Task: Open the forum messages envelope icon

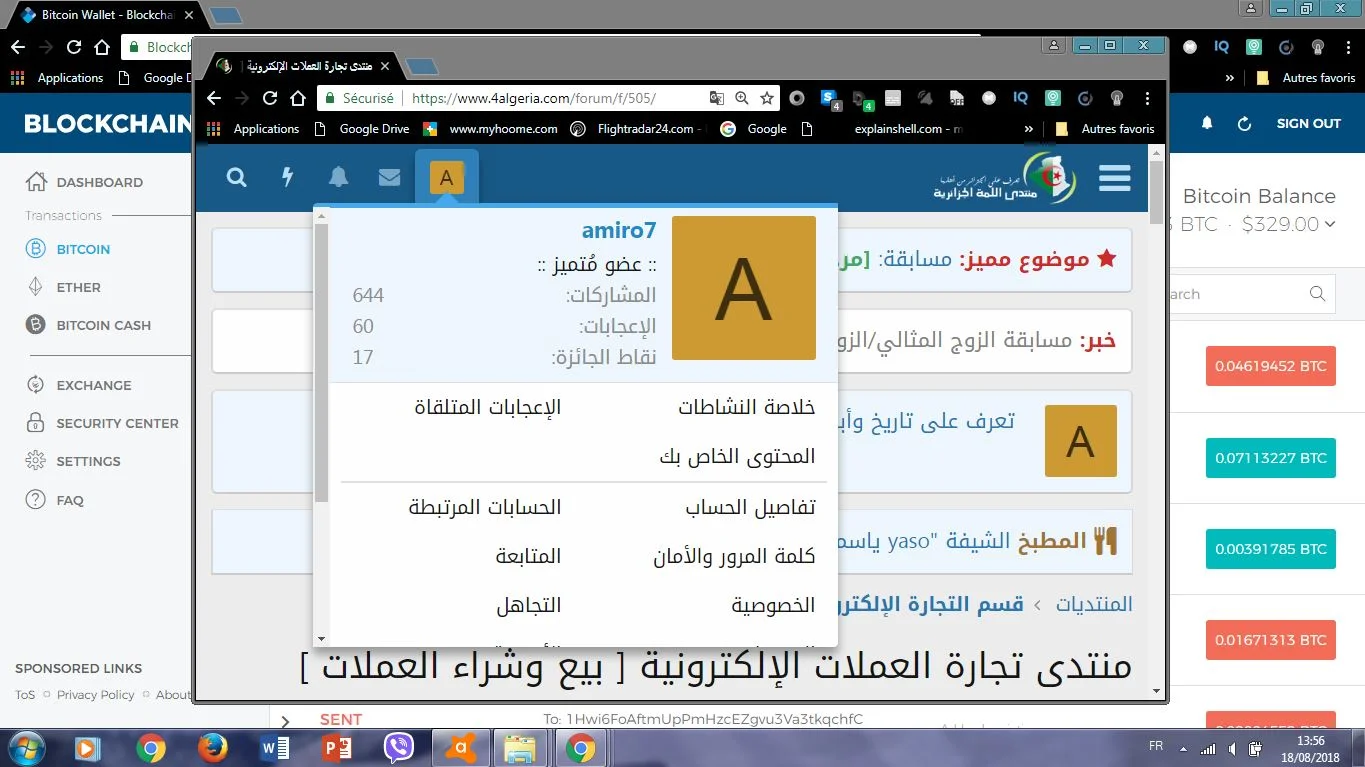Action: coord(390,178)
